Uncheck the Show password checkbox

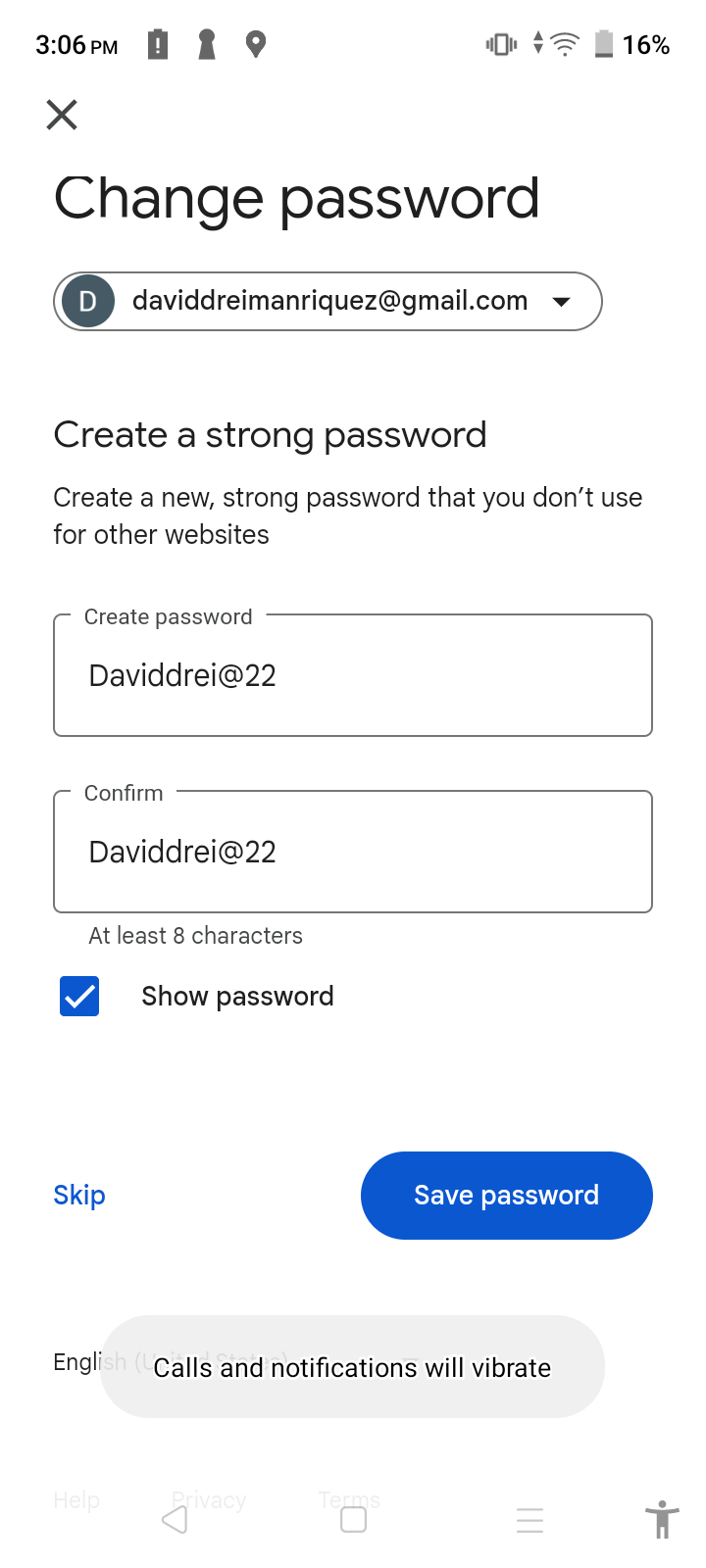[x=79, y=997]
